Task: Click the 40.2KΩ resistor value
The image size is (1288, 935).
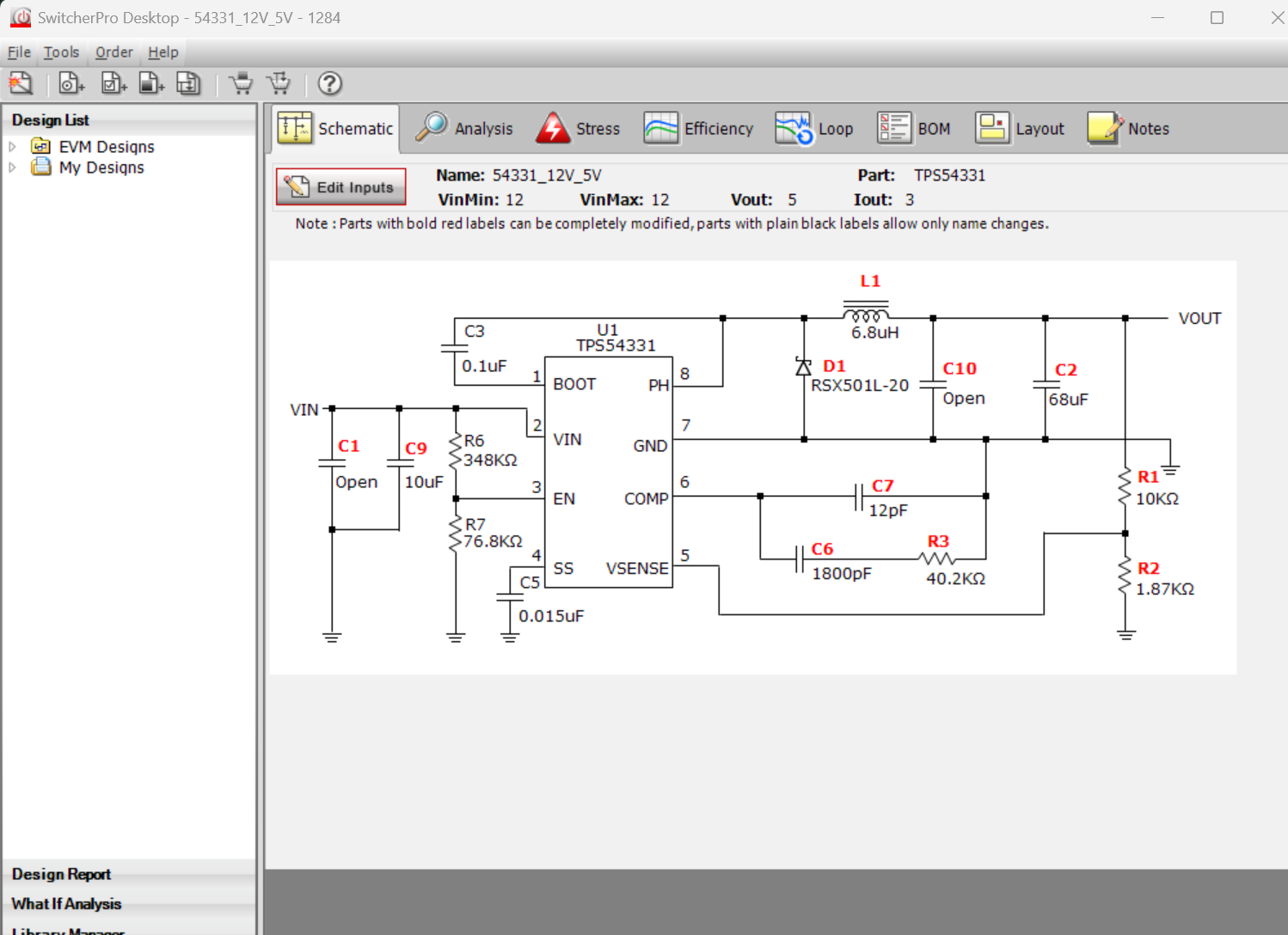Action: tap(955, 578)
